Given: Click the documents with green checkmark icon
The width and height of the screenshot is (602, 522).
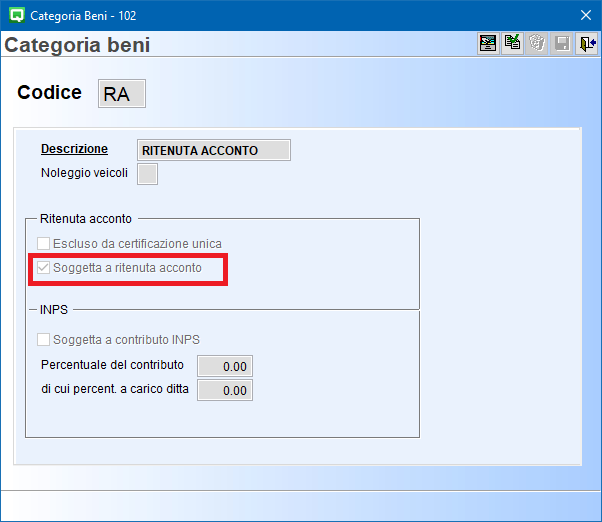Looking at the screenshot, I should tap(512, 44).
